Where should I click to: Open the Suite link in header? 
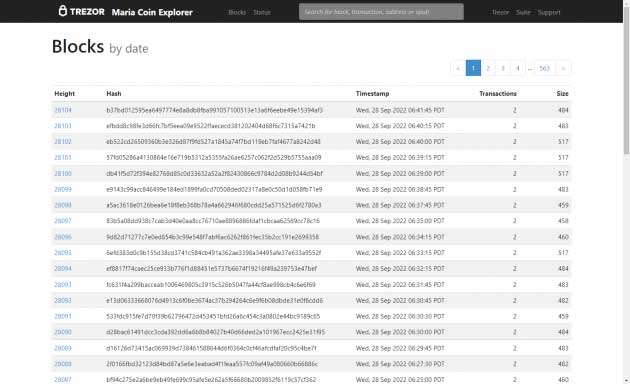(524, 12)
